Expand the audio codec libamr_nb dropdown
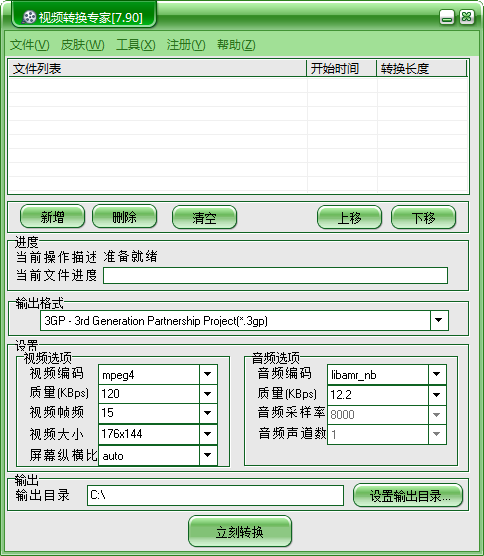This screenshot has width=484, height=556. pos(437,374)
